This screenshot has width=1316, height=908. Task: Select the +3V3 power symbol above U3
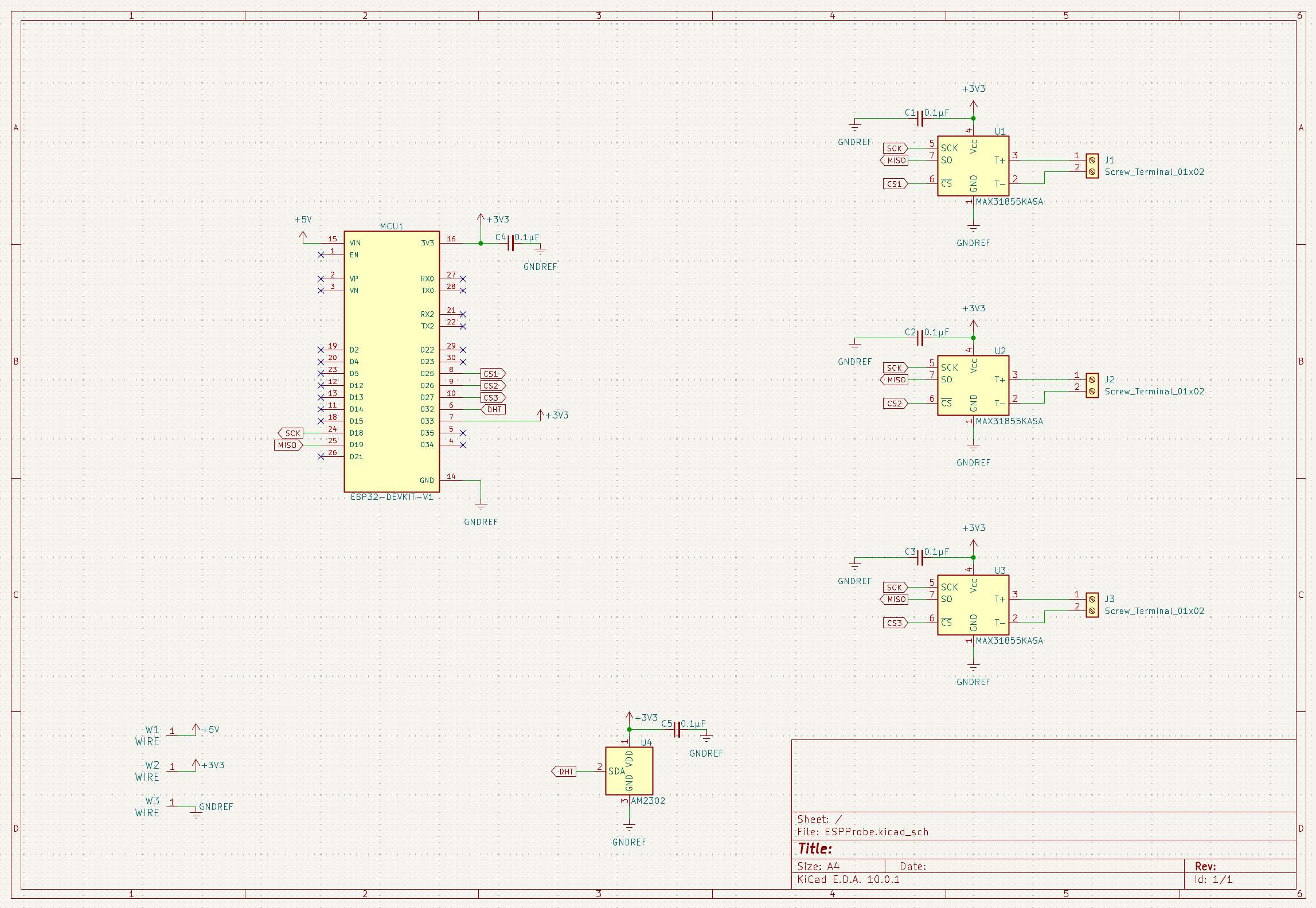(x=973, y=546)
